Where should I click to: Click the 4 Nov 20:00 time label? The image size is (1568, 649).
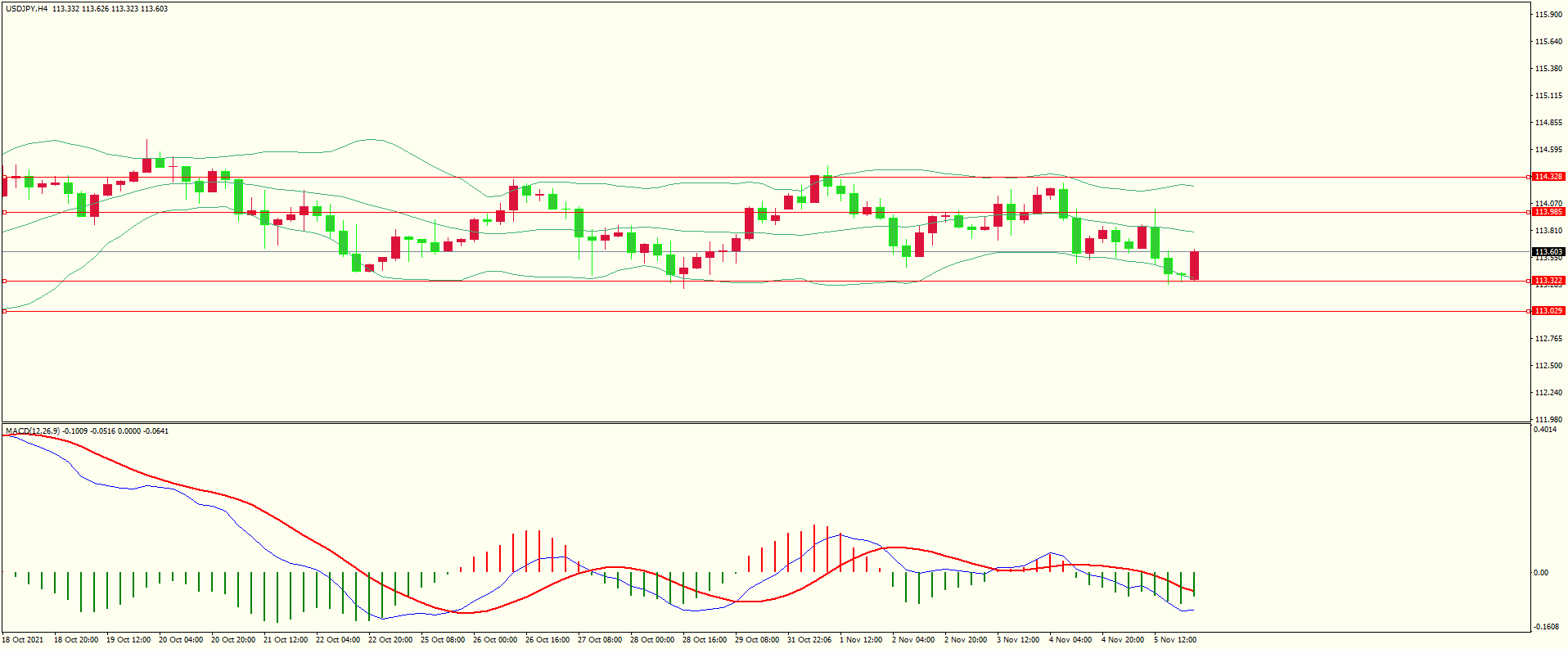[x=1123, y=640]
